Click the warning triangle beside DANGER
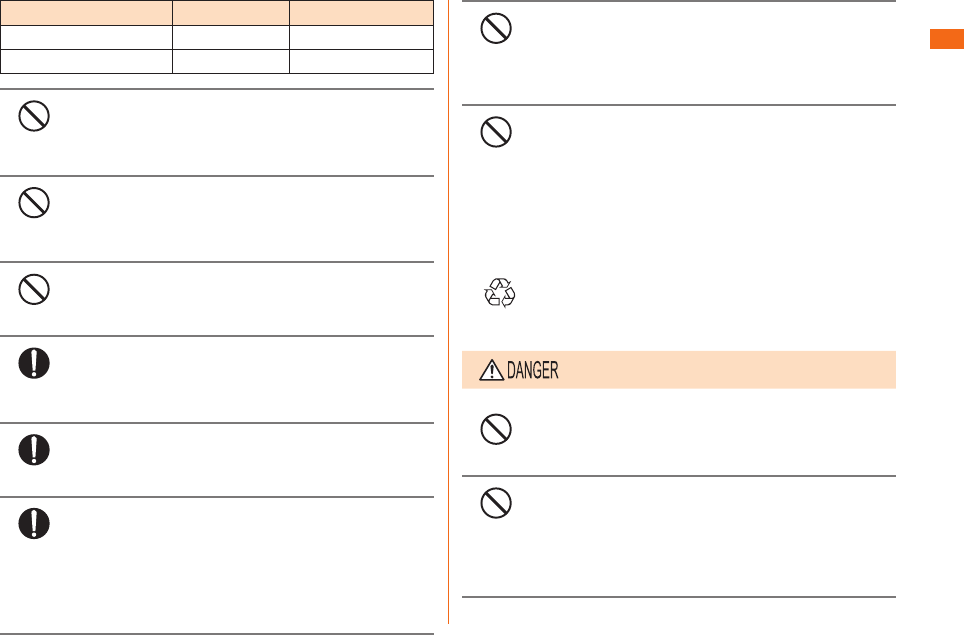Image resolution: width=964 pixels, height=635 pixels. click(491, 370)
